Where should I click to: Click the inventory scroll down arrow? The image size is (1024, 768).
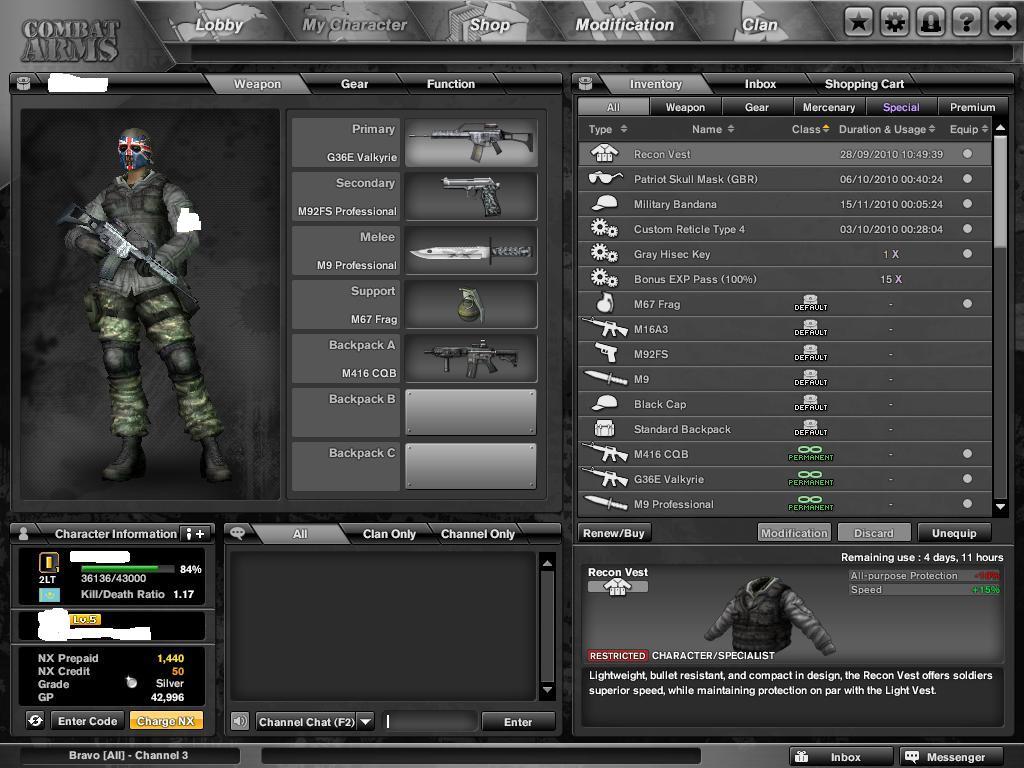tap(1000, 506)
